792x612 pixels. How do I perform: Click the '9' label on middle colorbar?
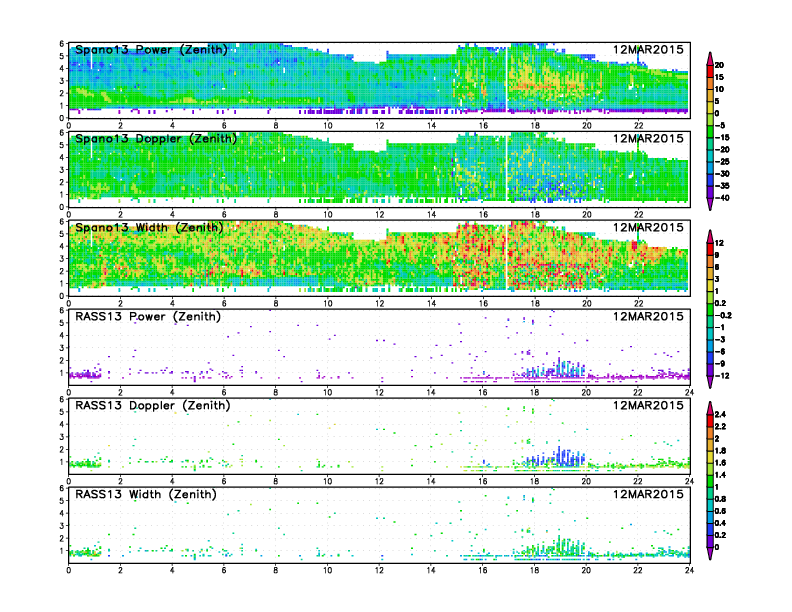coord(717,256)
